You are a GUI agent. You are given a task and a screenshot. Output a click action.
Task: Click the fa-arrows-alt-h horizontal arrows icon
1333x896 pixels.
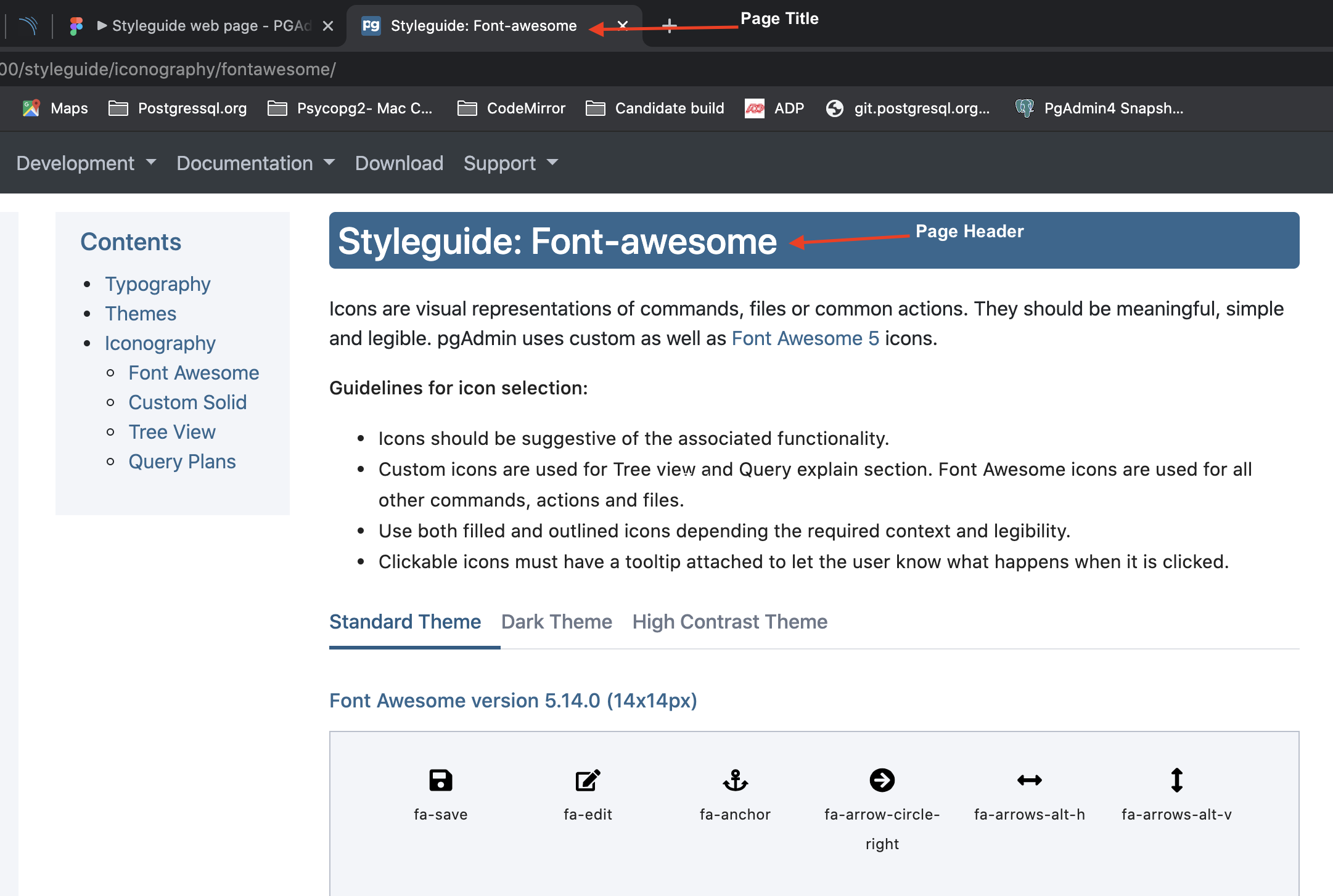coord(1030,780)
